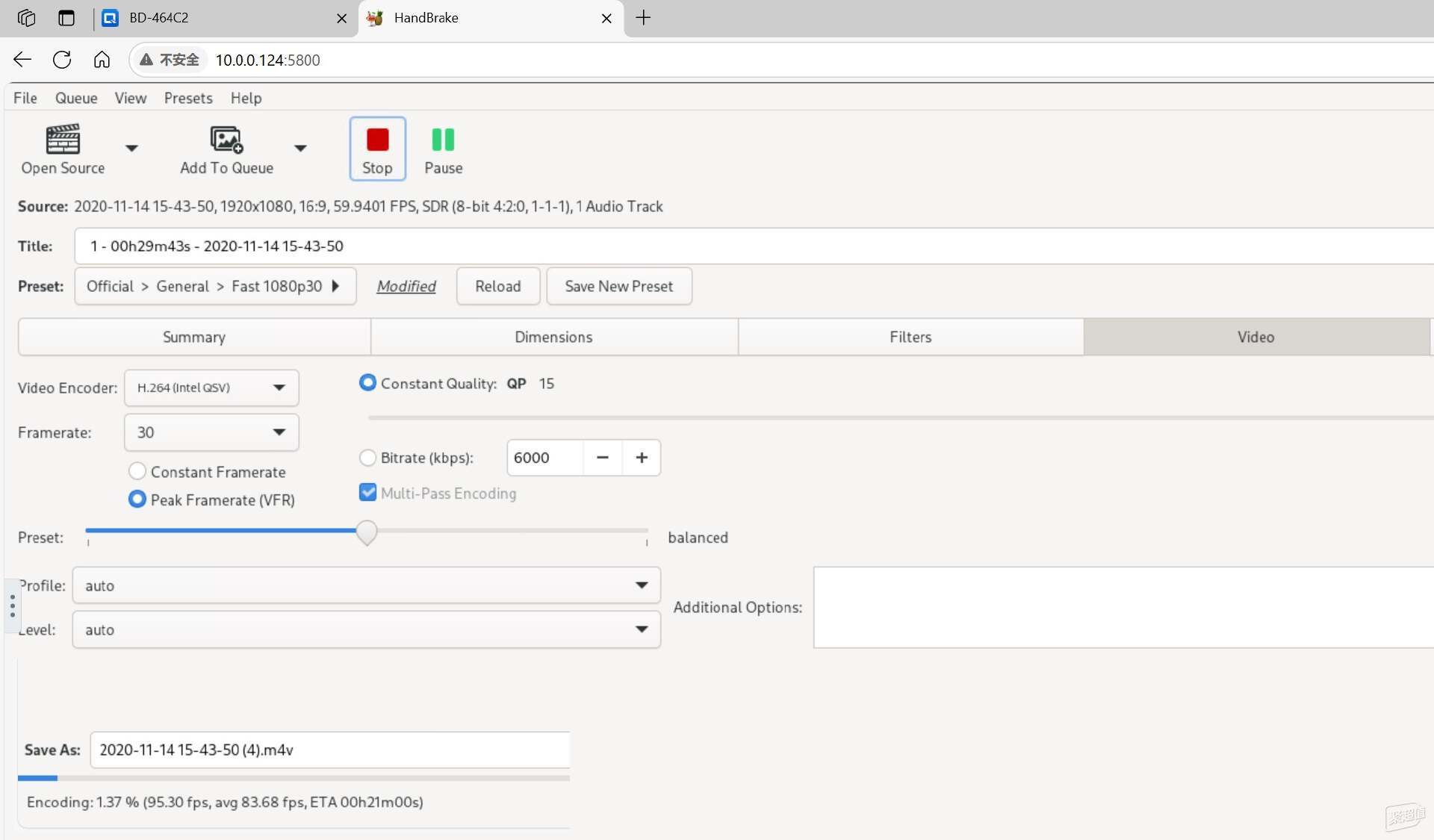Open a new browser tab
The height and width of the screenshot is (840, 1434).
click(x=643, y=18)
